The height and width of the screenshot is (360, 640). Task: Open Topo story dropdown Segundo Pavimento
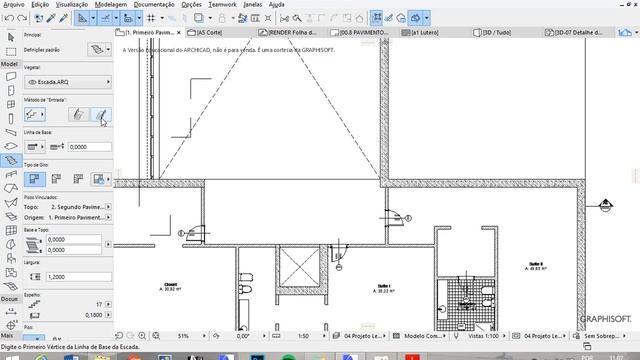[x=108, y=207]
